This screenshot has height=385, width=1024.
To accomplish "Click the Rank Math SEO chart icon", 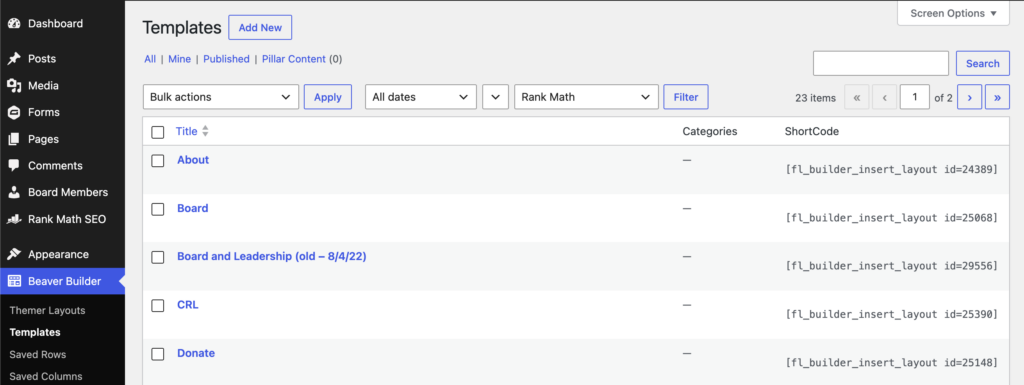I will click(x=14, y=219).
